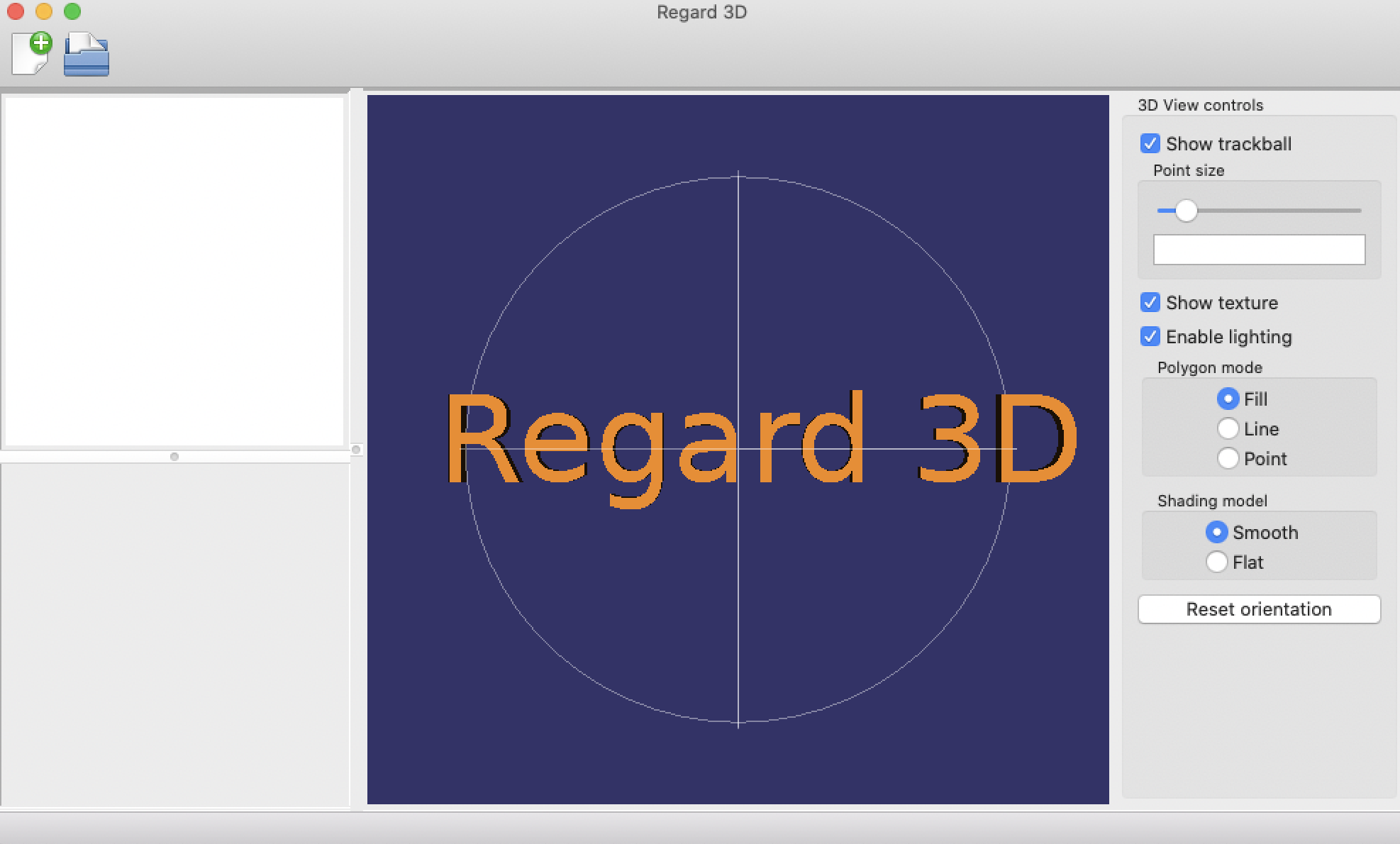Select Smooth shading model
Image resolution: width=1400 pixels, height=844 pixels.
tap(1216, 533)
